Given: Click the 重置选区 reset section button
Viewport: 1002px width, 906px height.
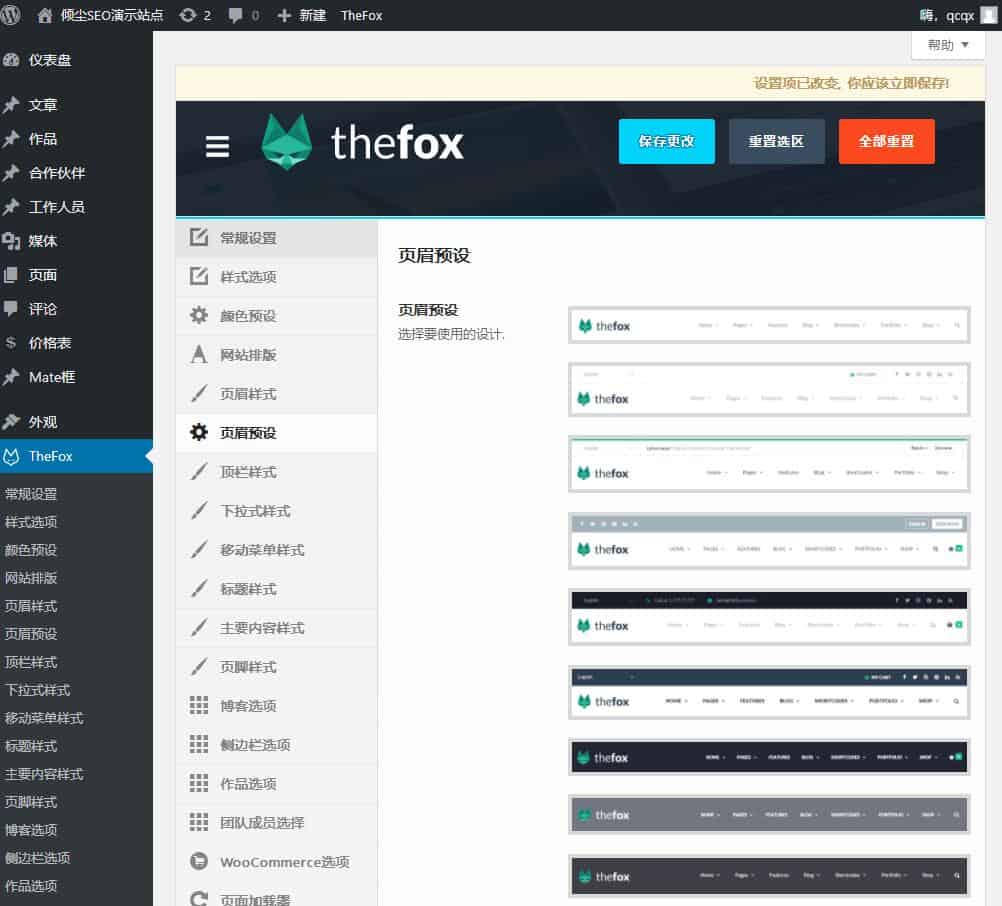Looking at the screenshot, I should [776, 141].
